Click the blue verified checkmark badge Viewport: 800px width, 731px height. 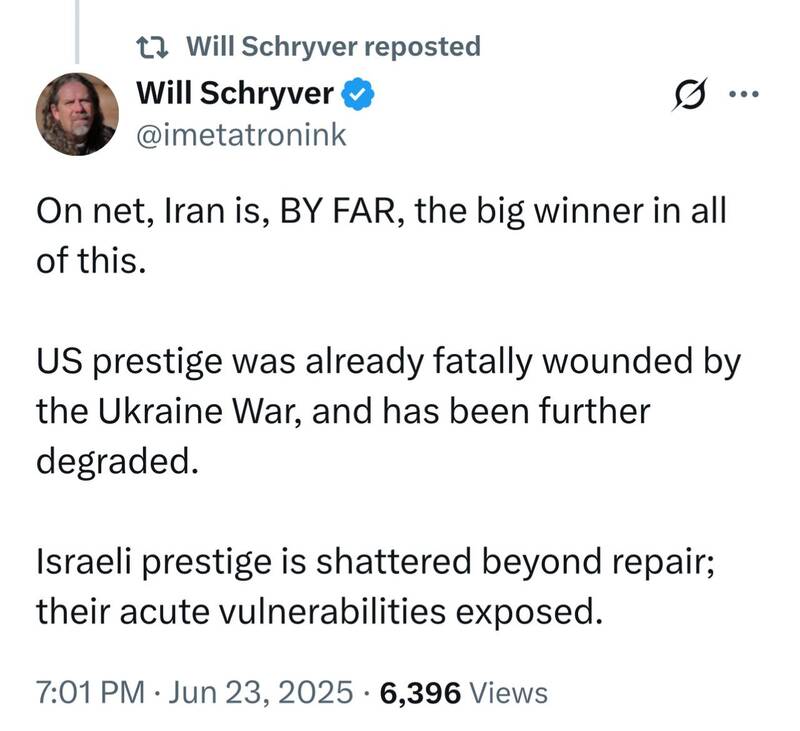359,95
